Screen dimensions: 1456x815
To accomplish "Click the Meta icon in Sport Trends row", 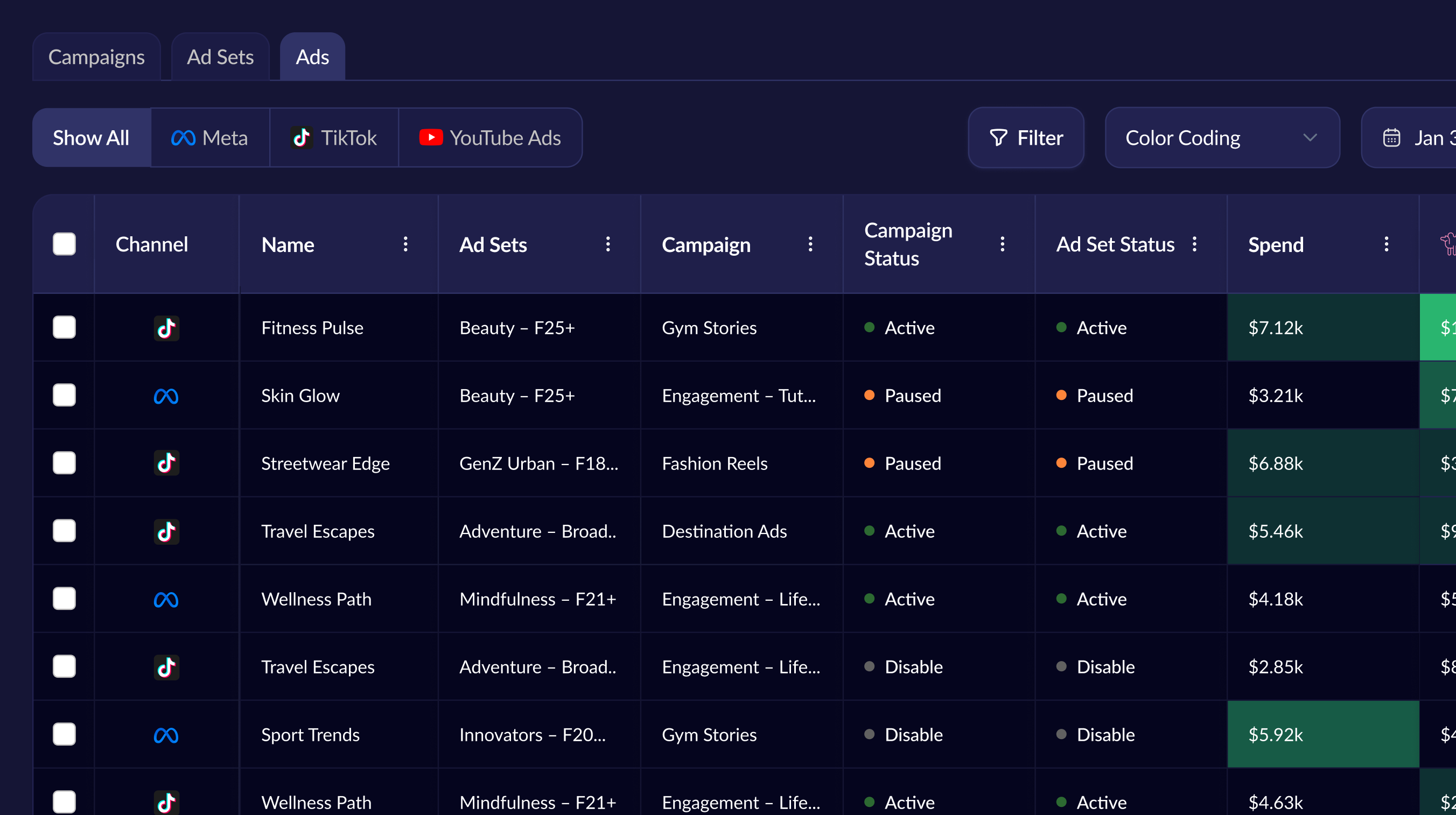I will pos(166,735).
